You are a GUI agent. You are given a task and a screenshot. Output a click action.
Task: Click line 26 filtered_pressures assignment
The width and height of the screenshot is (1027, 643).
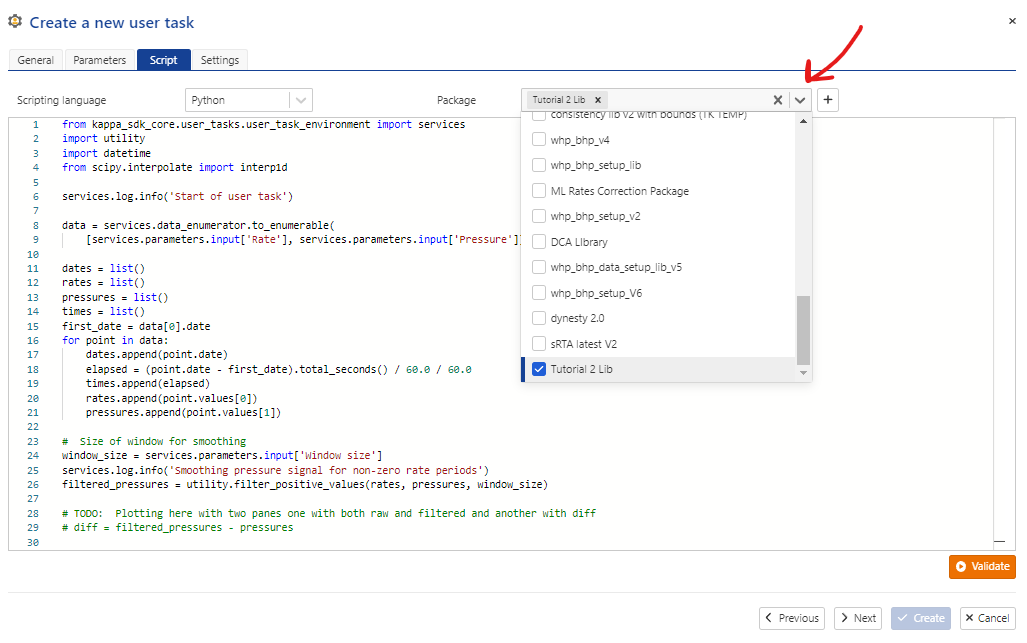point(305,485)
